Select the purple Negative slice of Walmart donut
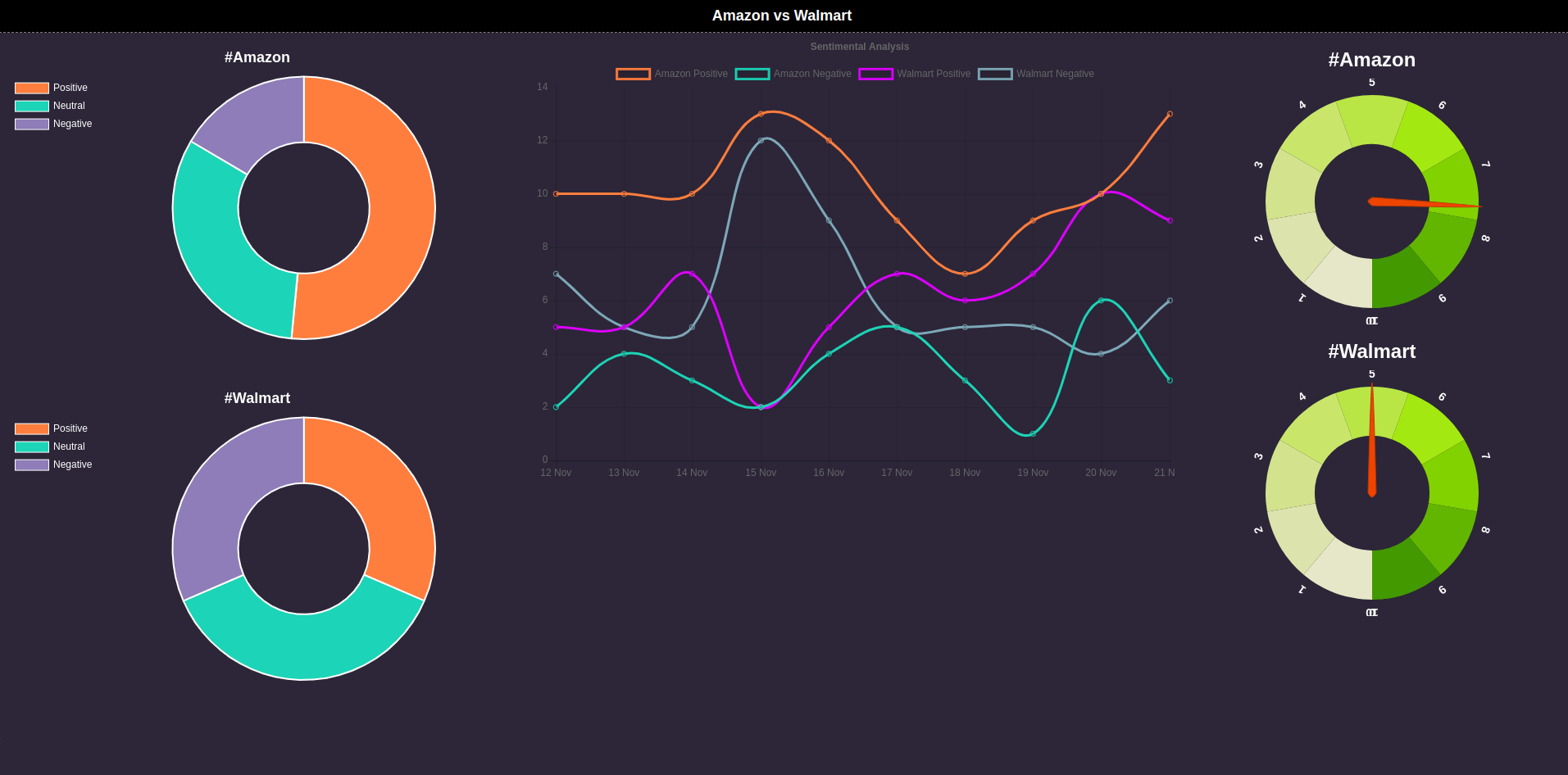The image size is (1568, 775). 220,496
